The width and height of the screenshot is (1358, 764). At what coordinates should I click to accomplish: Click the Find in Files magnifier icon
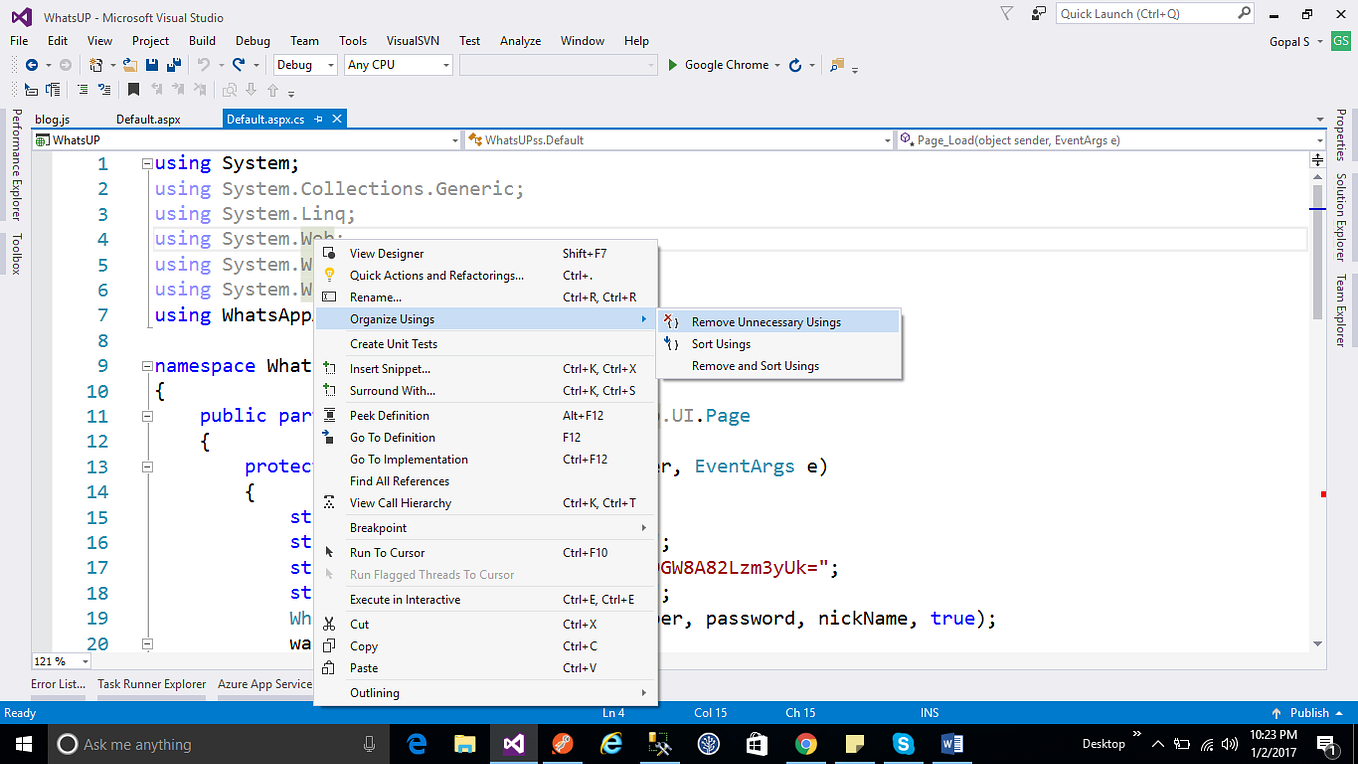[x=837, y=66]
